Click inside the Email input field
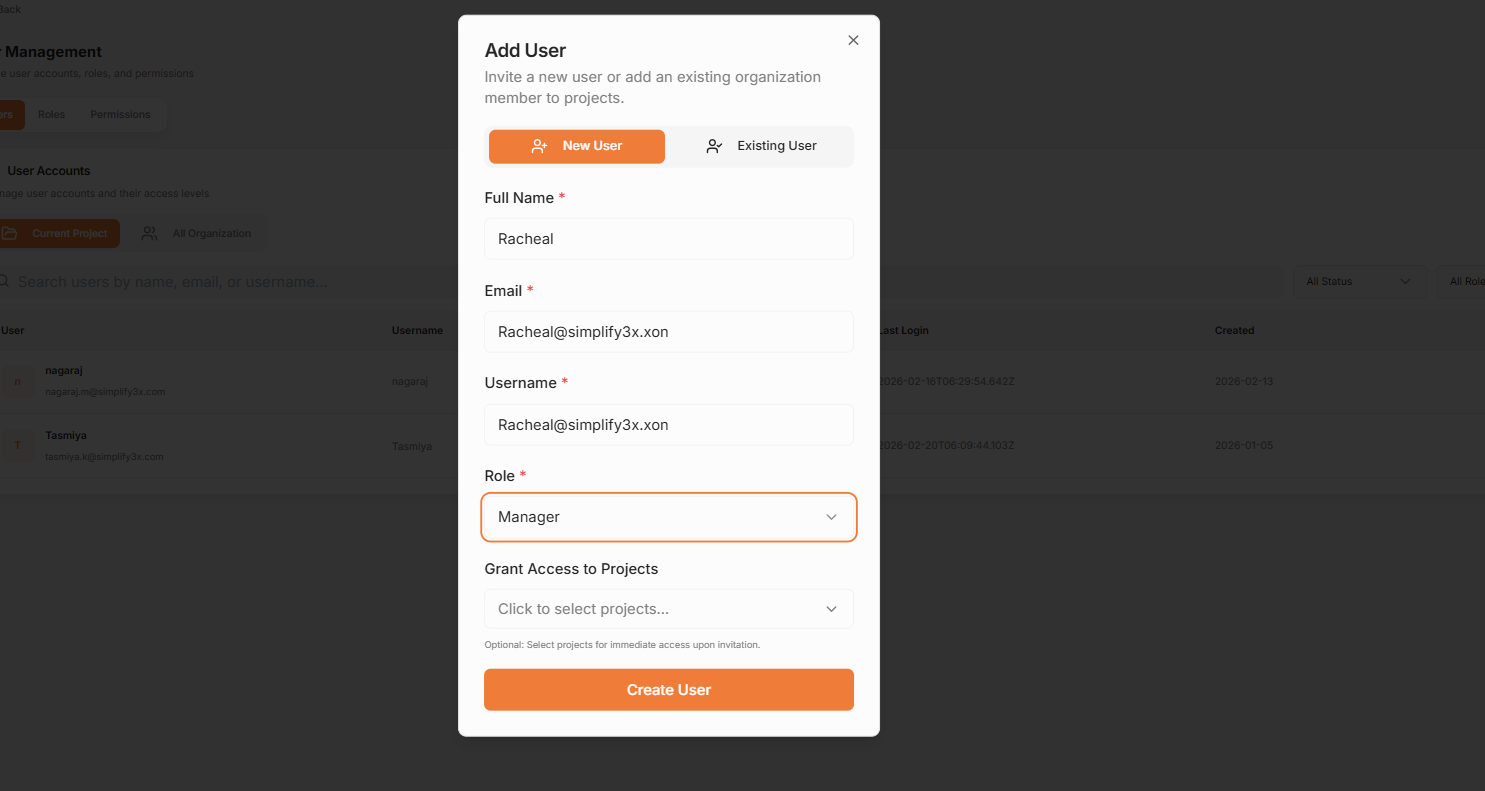Viewport: 1485px width, 791px height. pos(669,332)
